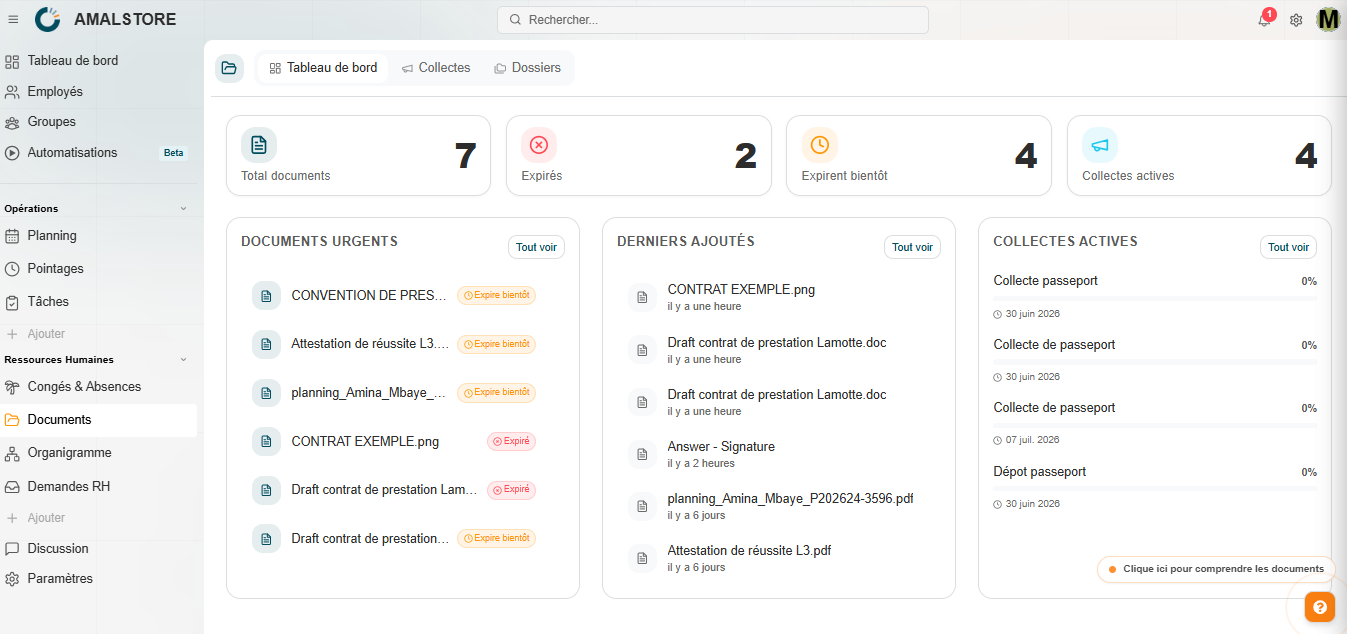Click the Collectes actives megaphone icon

point(1100,145)
